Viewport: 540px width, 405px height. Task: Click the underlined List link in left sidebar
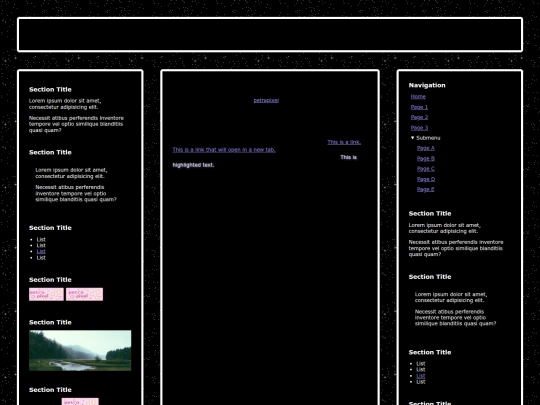pyautogui.click(x=41, y=251)
